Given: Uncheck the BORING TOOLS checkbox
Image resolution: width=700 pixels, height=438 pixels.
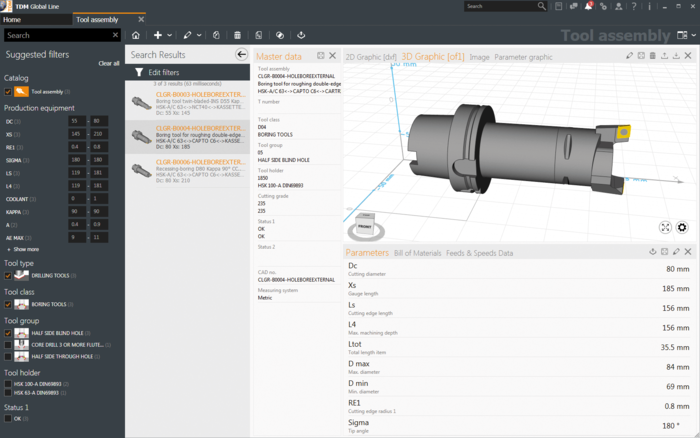Looking at the screenshot, I should pos(8,305).
